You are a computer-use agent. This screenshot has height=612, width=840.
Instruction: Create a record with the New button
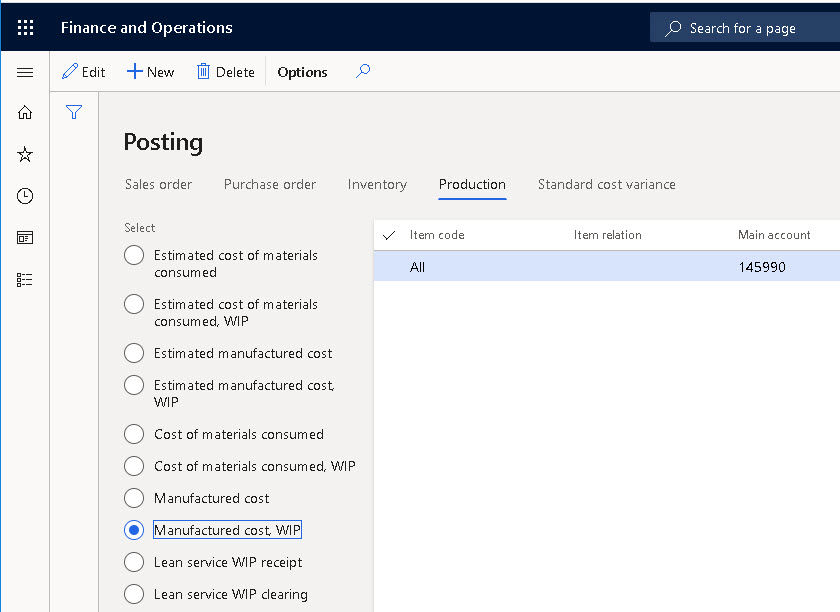pyautogui.click(x=150, y=71)
